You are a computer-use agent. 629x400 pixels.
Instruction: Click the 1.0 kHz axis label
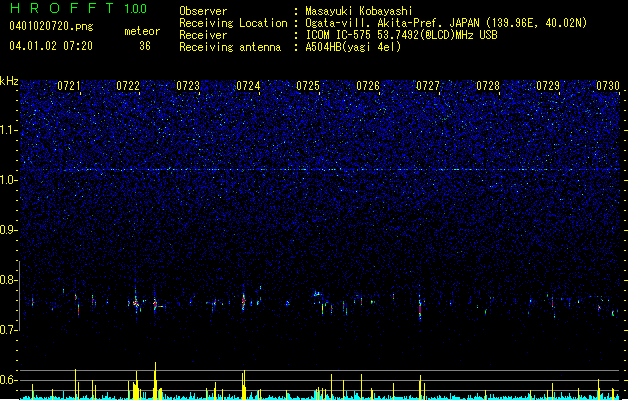coord(9,180)
